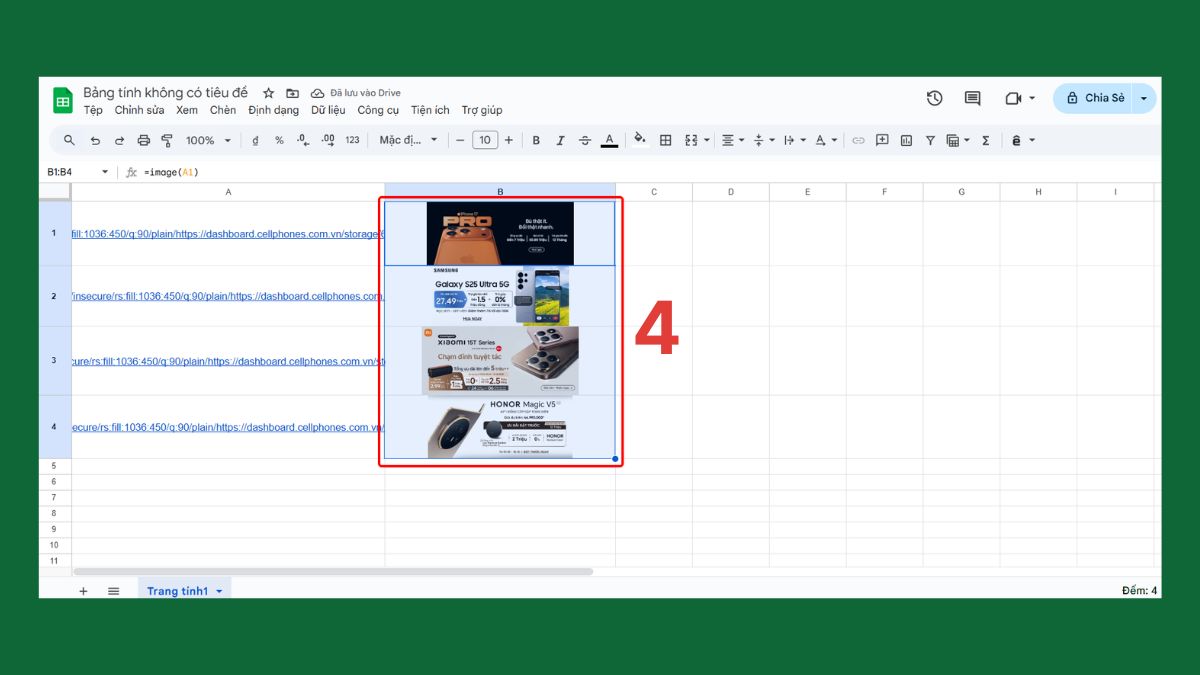
Task: Expand the name box showing B1:B4
Action: point(105,171)
